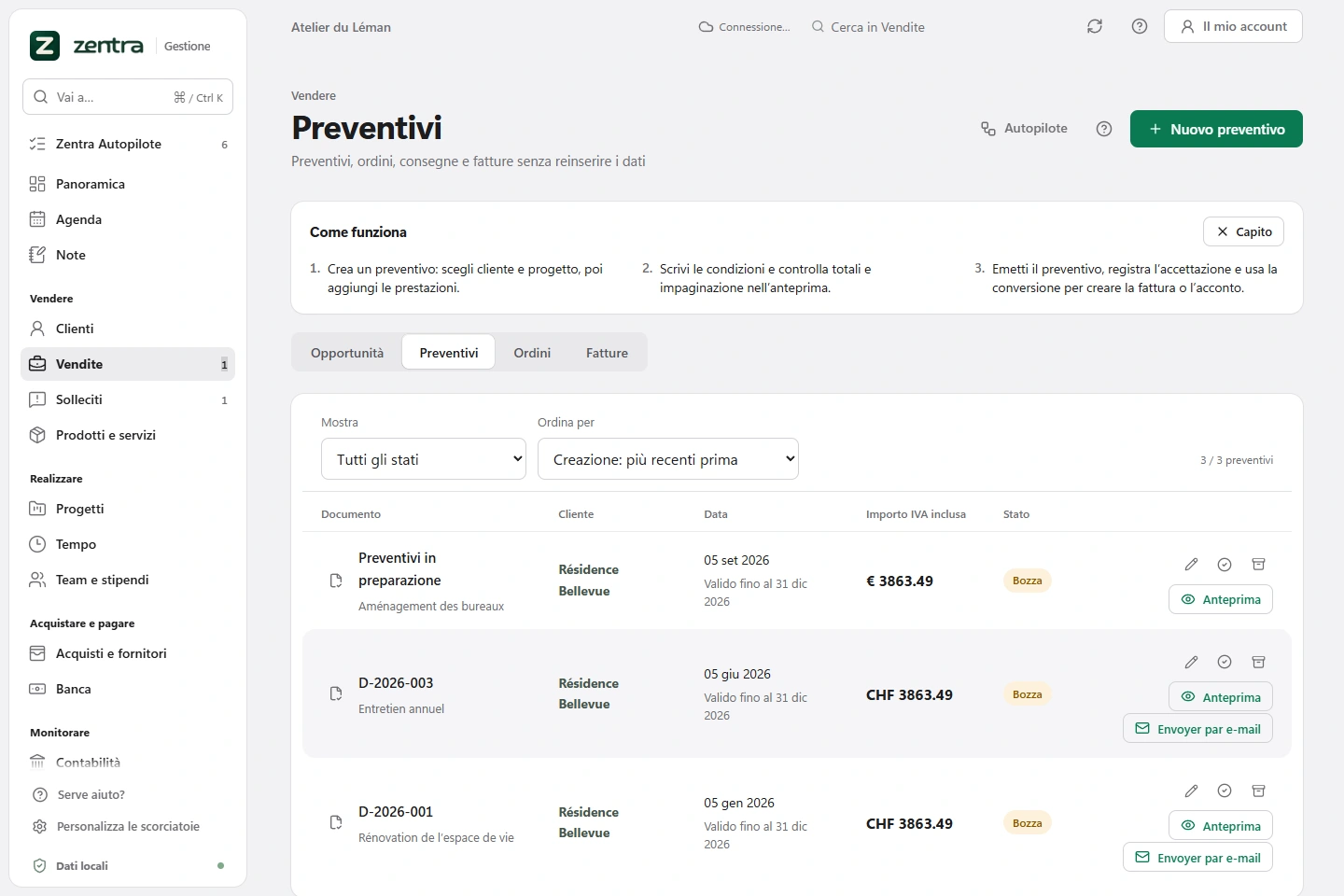Click checkmark icon for quote D-2026-003

pyautogui.click(x=1225, y=662)
